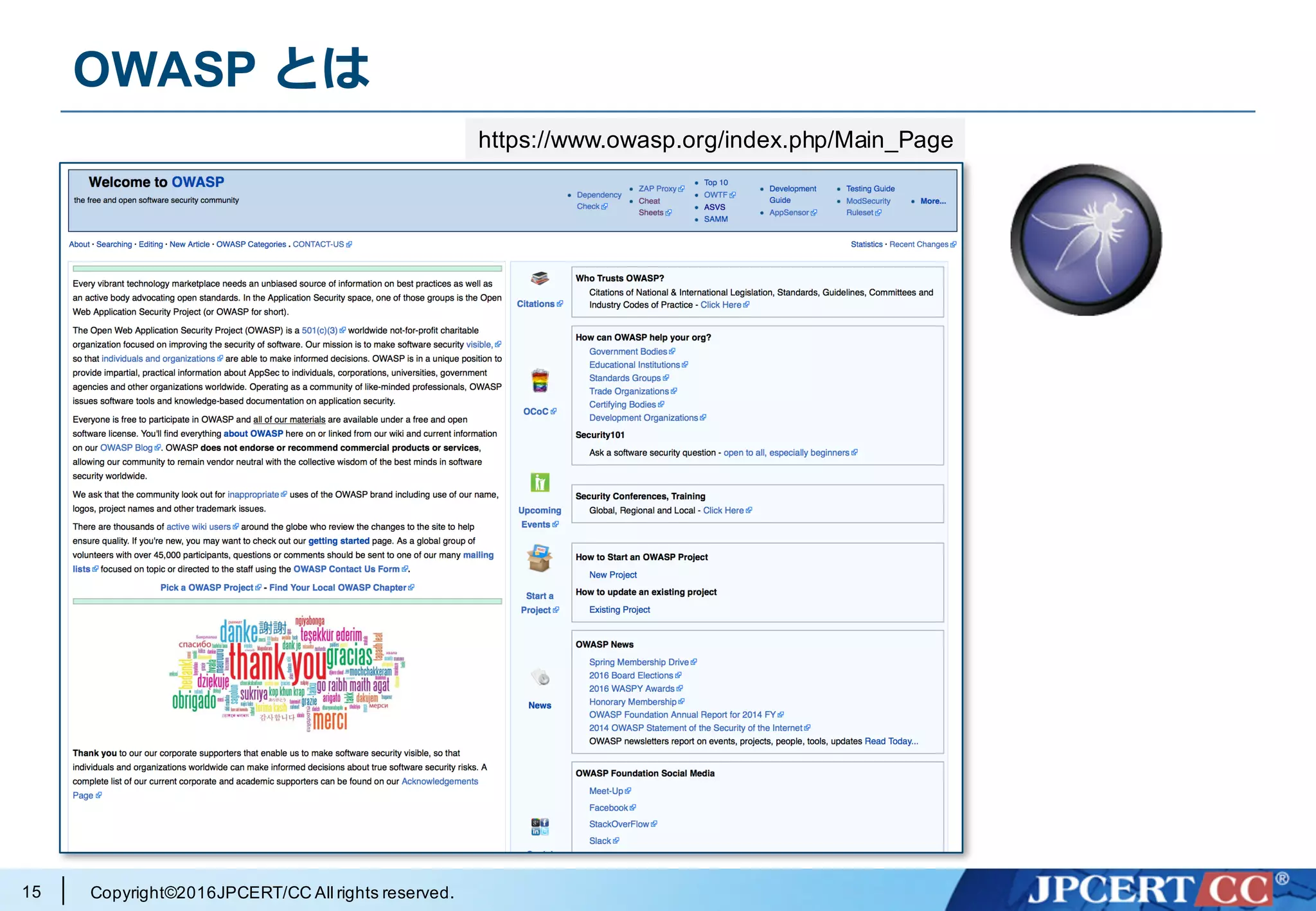Click the social media icons cluster
This screenshot has height=911, width=1316.
point(540,826)
